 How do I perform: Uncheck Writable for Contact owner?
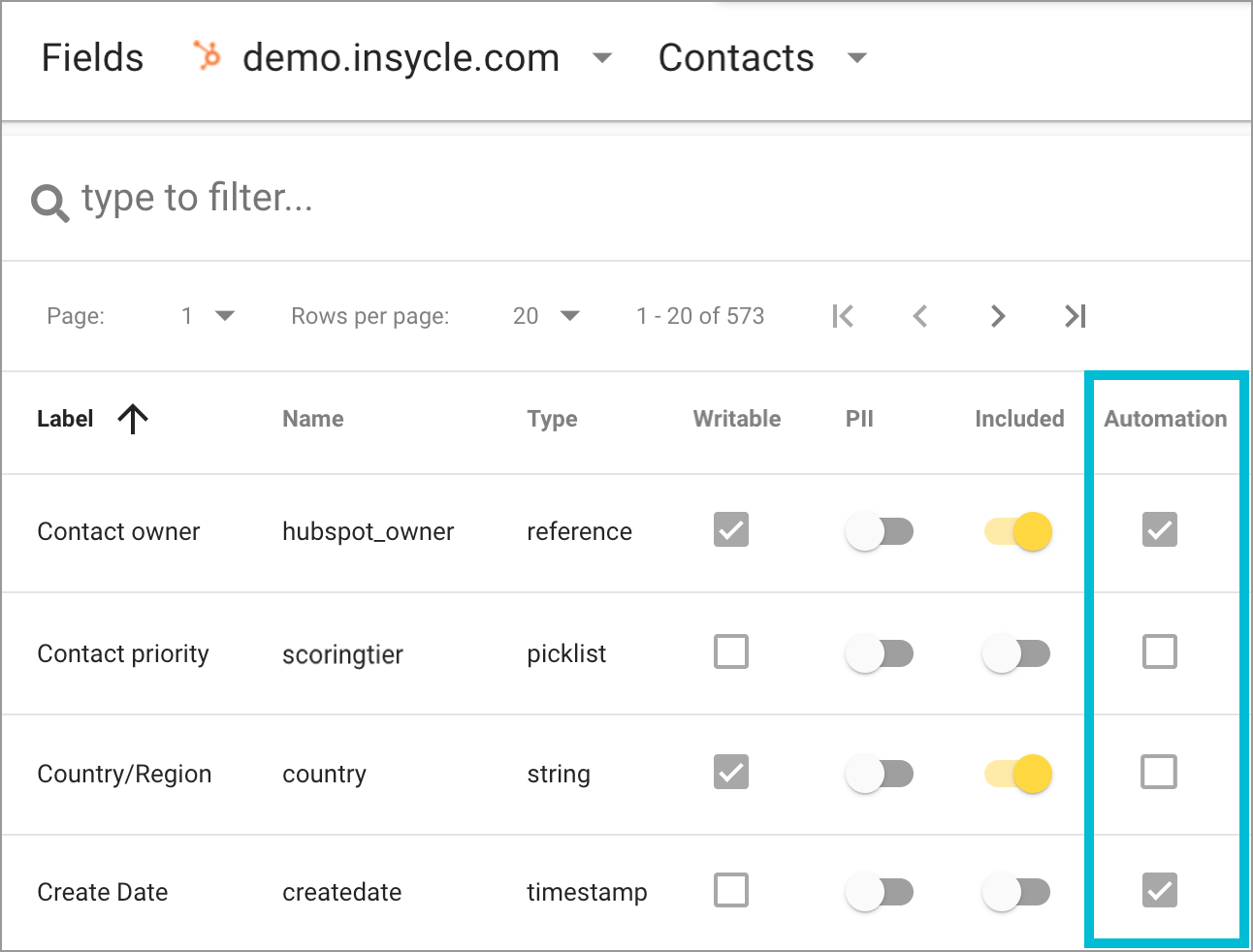730,530
